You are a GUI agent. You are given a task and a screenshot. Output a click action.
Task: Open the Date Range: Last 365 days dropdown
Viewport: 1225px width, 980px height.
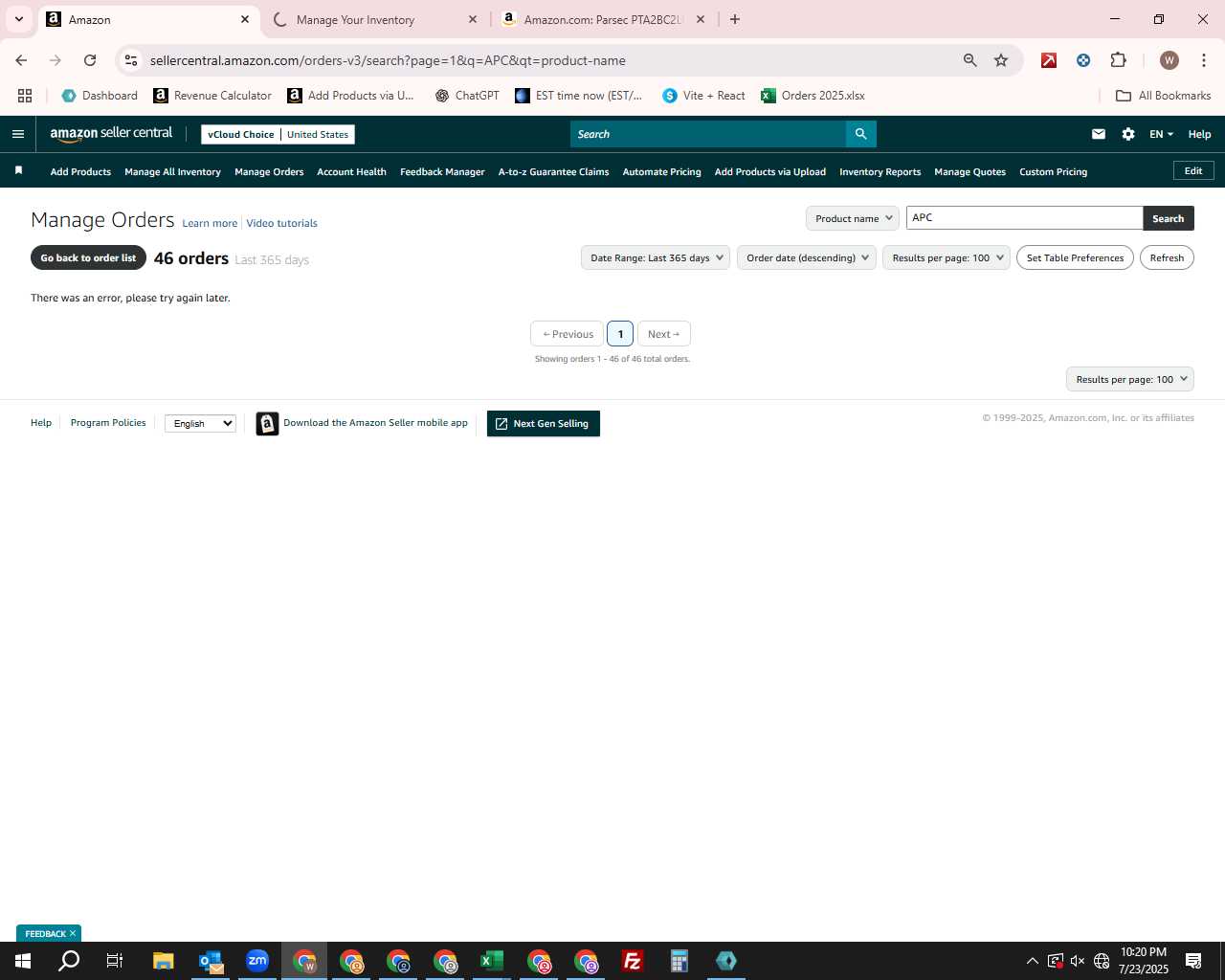click(x=656, y=257)
